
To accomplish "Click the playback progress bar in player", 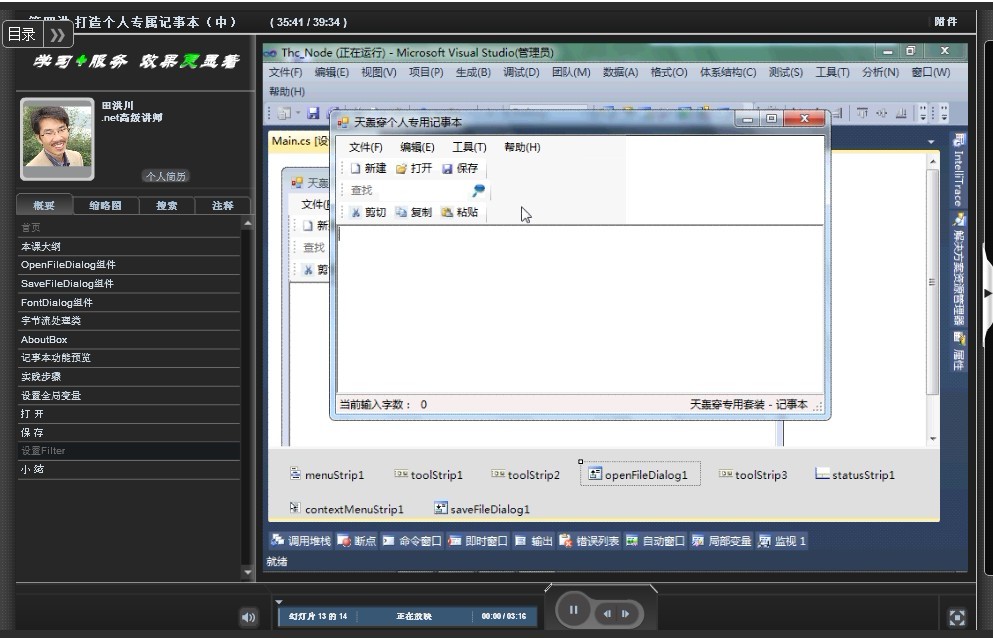I will coord(407,616).
